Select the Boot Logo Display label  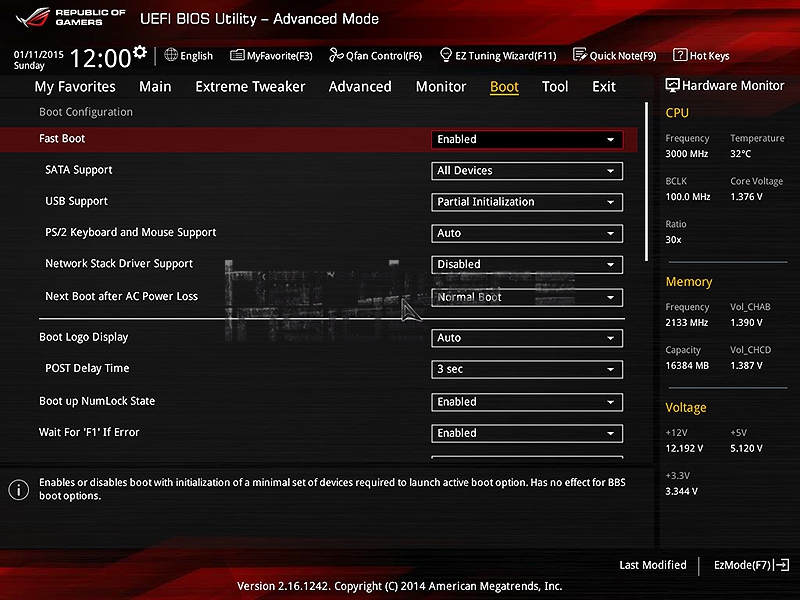coord(84,337)
